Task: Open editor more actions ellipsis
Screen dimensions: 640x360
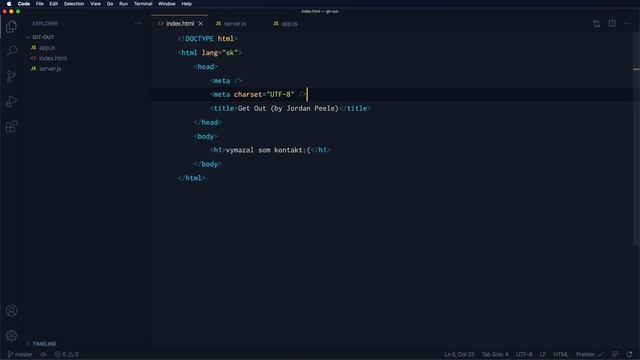Action: [627, 24]
